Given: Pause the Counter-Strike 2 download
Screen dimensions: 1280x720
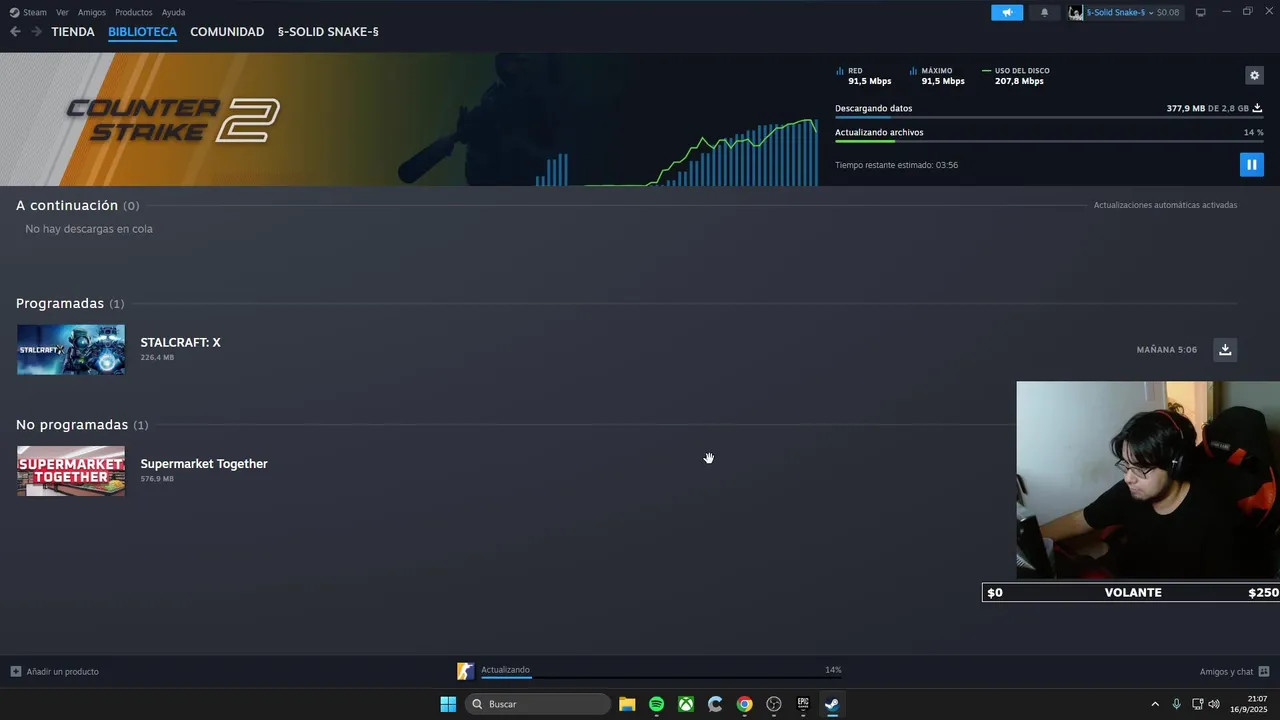Looking at the screenshot, I should 1251,165.
